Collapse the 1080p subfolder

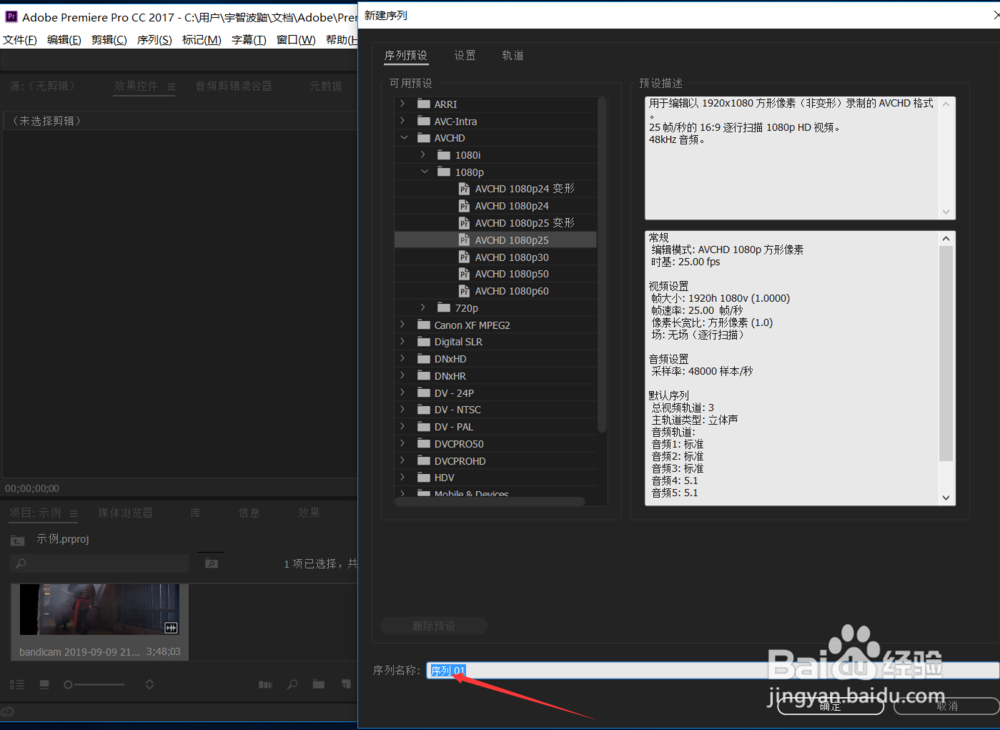pos(424,172)
